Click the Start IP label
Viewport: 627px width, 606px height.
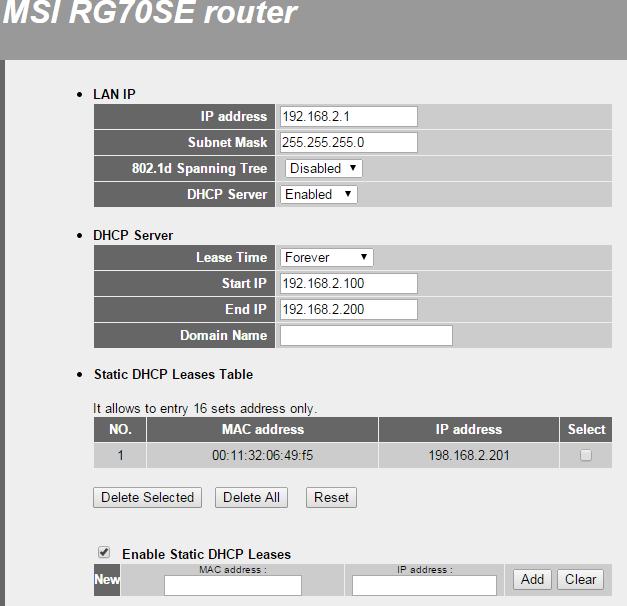click(244, 283)
